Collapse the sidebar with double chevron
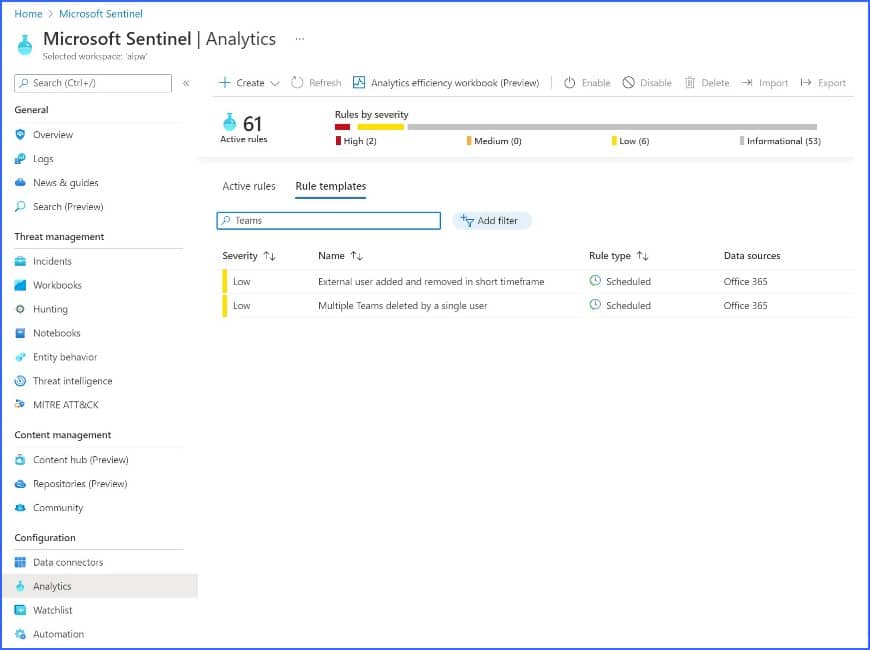870x650 pixels. [x=186, y=83]
